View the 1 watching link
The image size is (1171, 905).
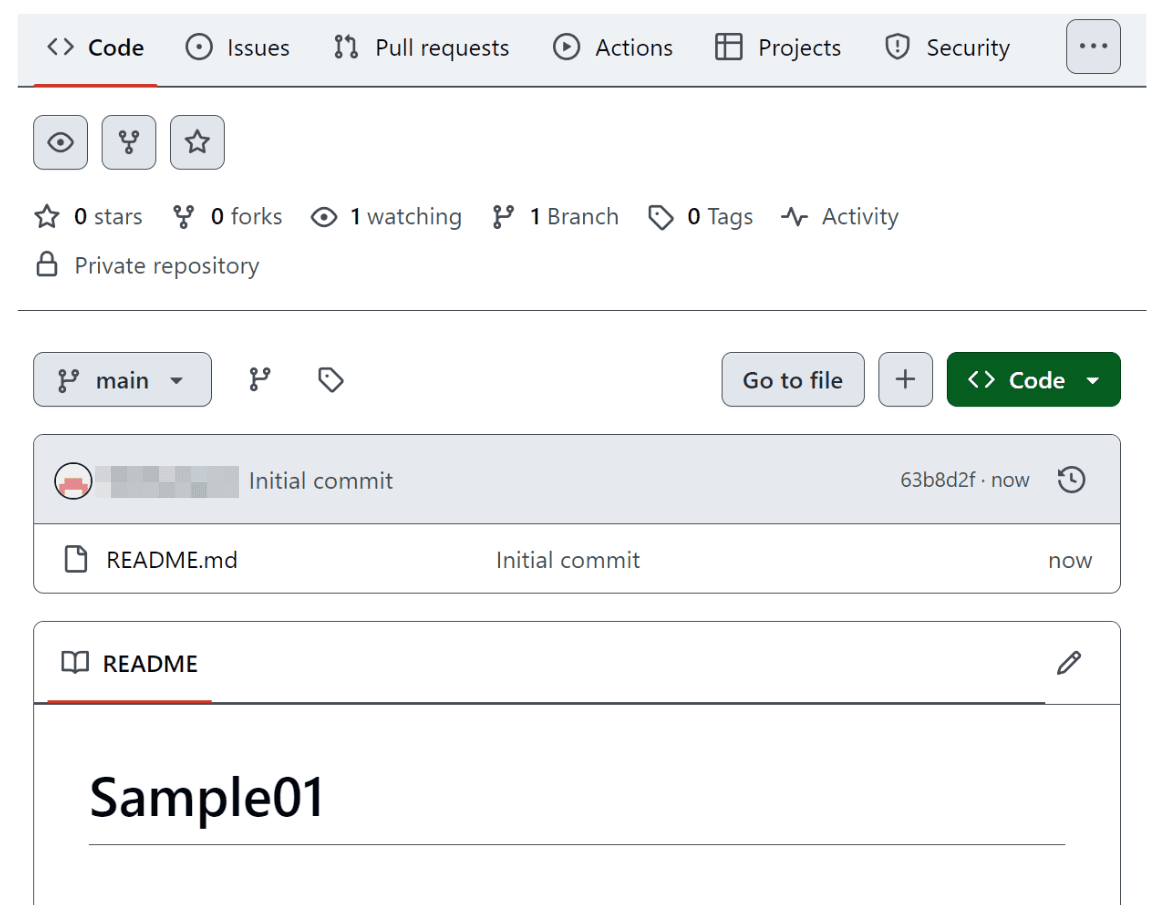coord(386,217)
